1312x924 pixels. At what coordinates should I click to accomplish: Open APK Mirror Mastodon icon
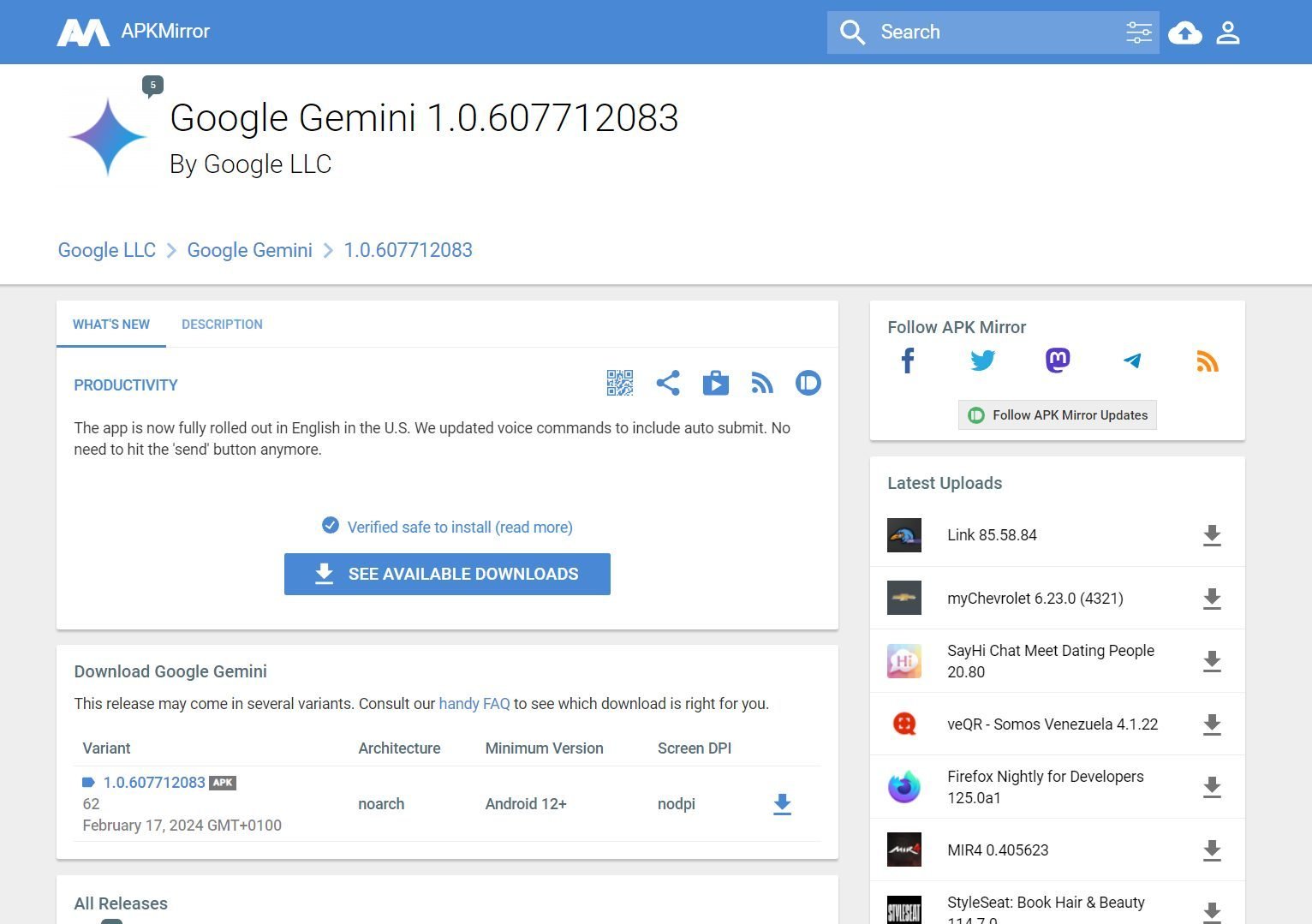point(1058,361)
